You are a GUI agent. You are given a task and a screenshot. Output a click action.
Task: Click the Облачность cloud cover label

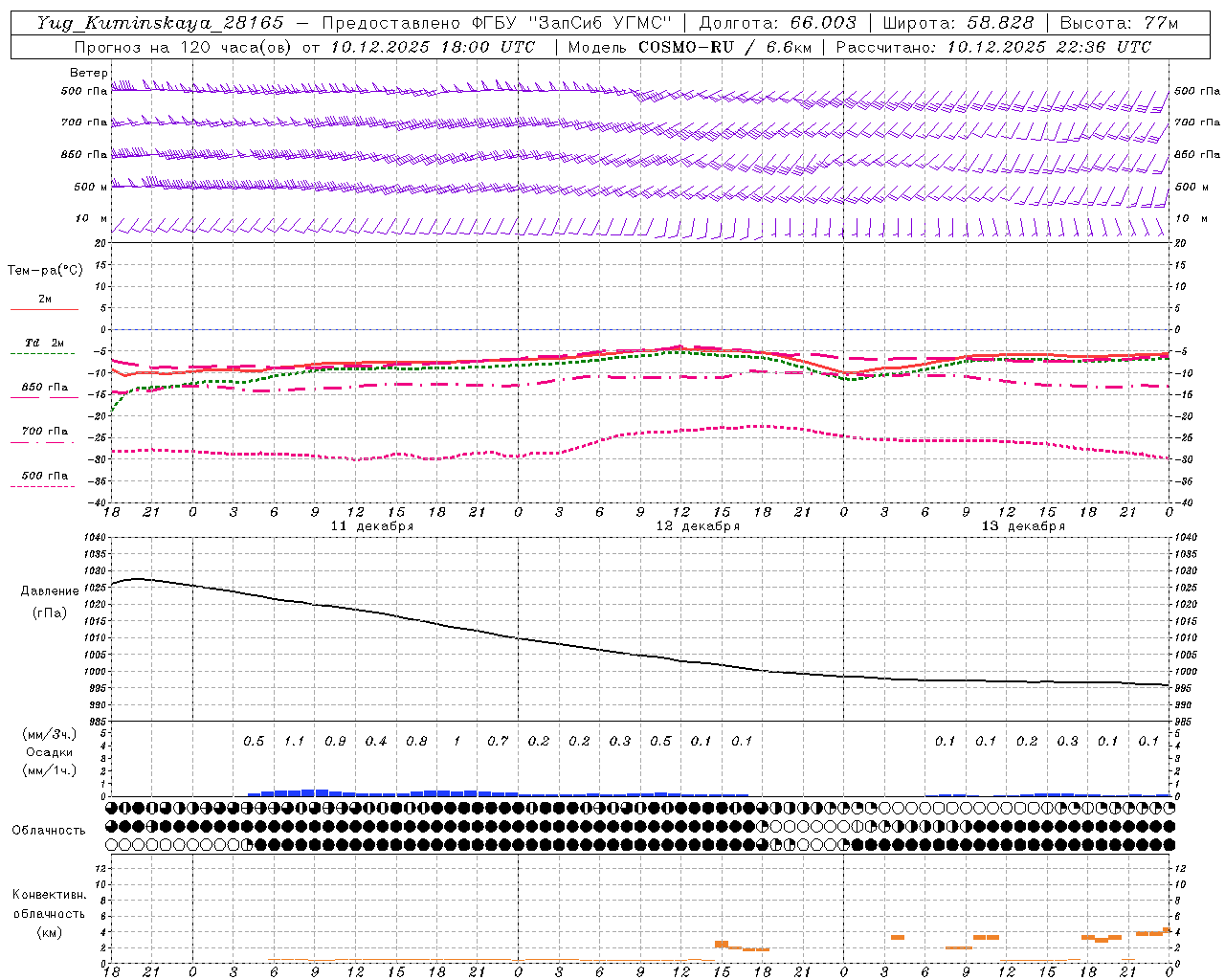49,831
